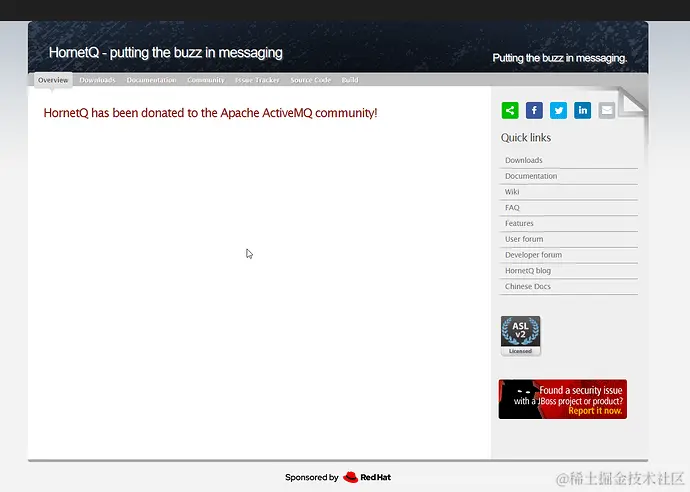Image resolution: width=690 pixels, height=492 pixels.
Task: Go to the Documentation tab
Action: (151, 80)
